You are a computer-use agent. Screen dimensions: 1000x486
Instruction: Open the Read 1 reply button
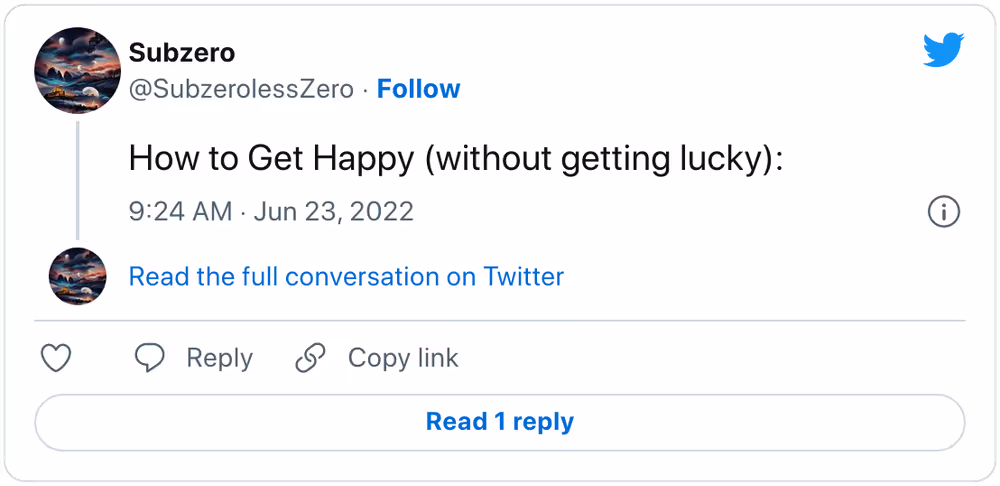tap(499, 422)
